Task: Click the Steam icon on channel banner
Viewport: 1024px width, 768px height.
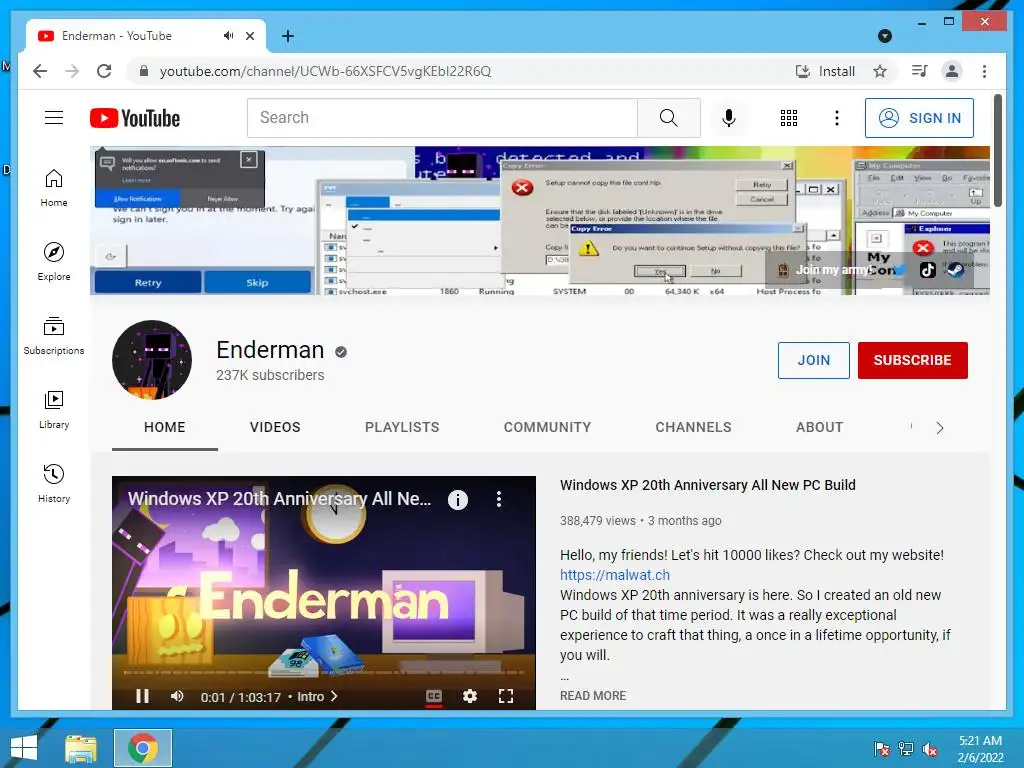Action: coord(955,270)
